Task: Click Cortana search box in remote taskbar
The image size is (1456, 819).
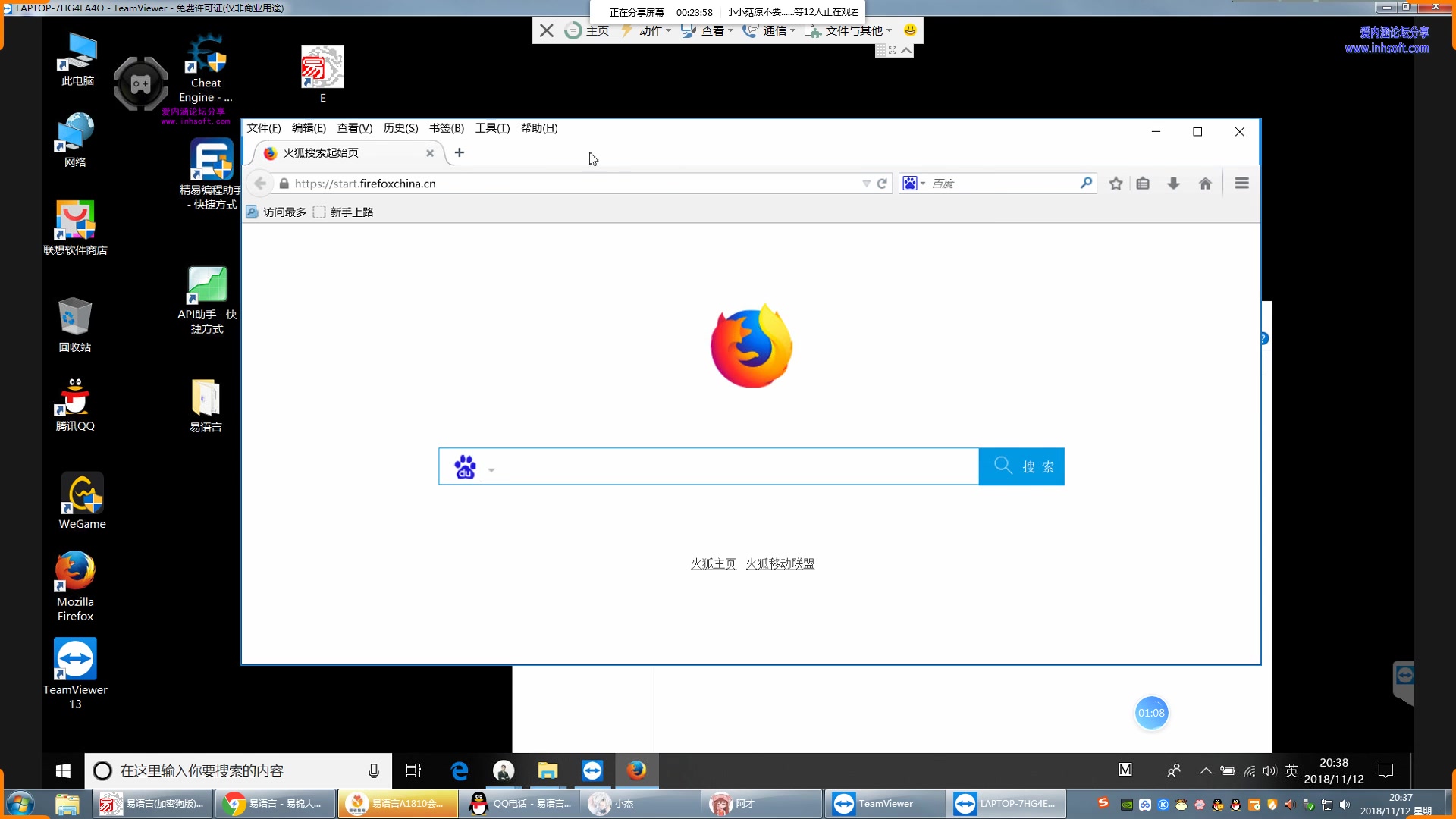Action: [238, 770]
